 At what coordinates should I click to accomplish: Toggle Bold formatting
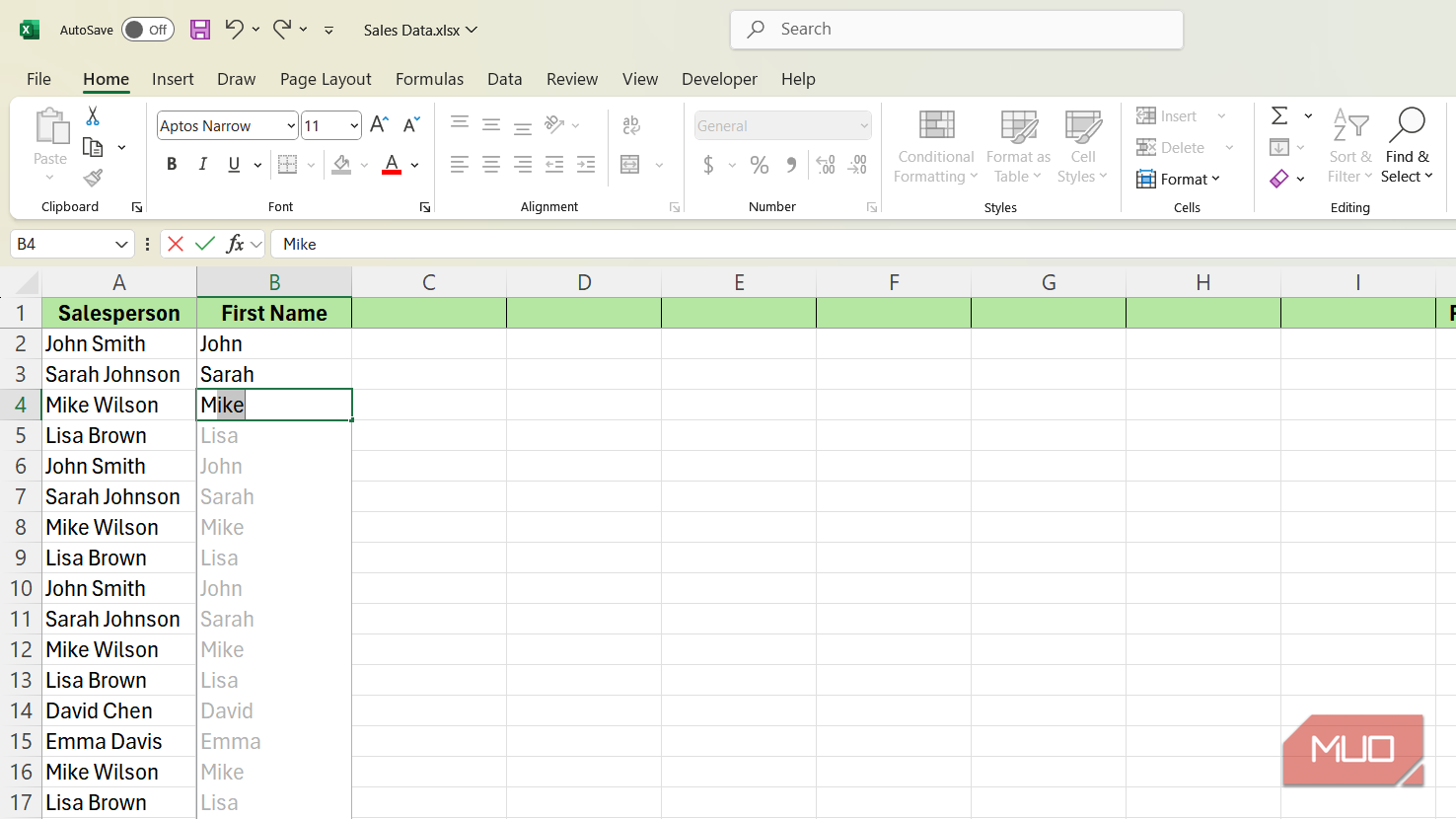[x=172, y=164]
